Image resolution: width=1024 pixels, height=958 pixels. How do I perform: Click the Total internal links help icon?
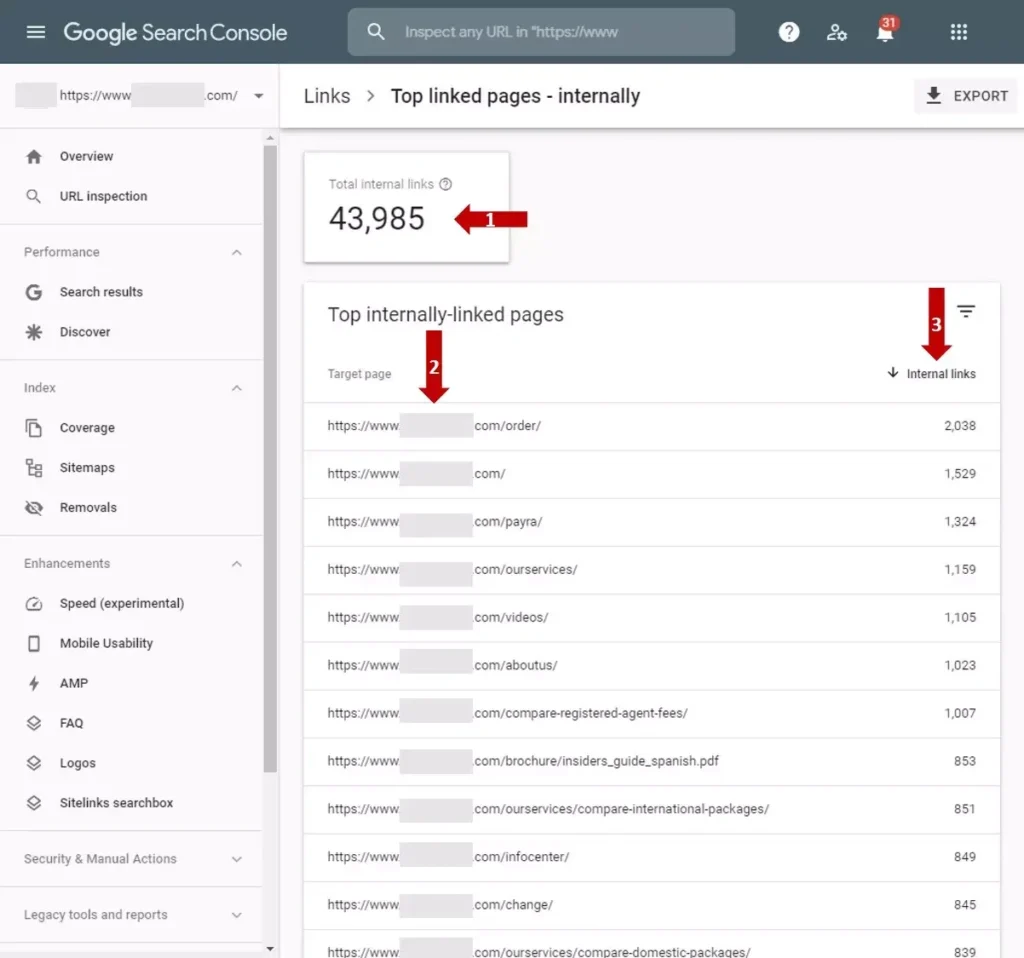click(x=445, y=184)
